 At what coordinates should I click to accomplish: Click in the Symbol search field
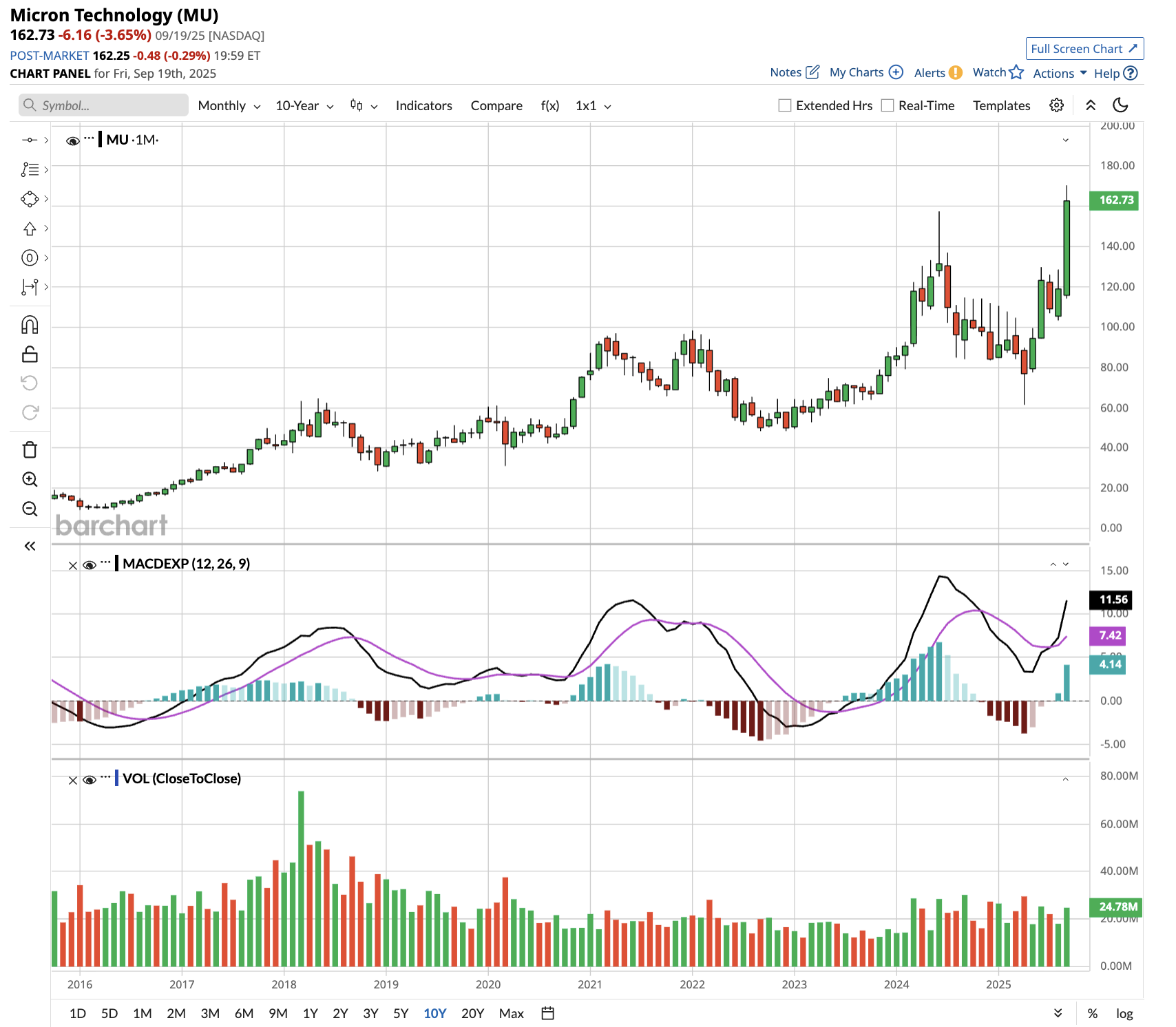[104, 105]
